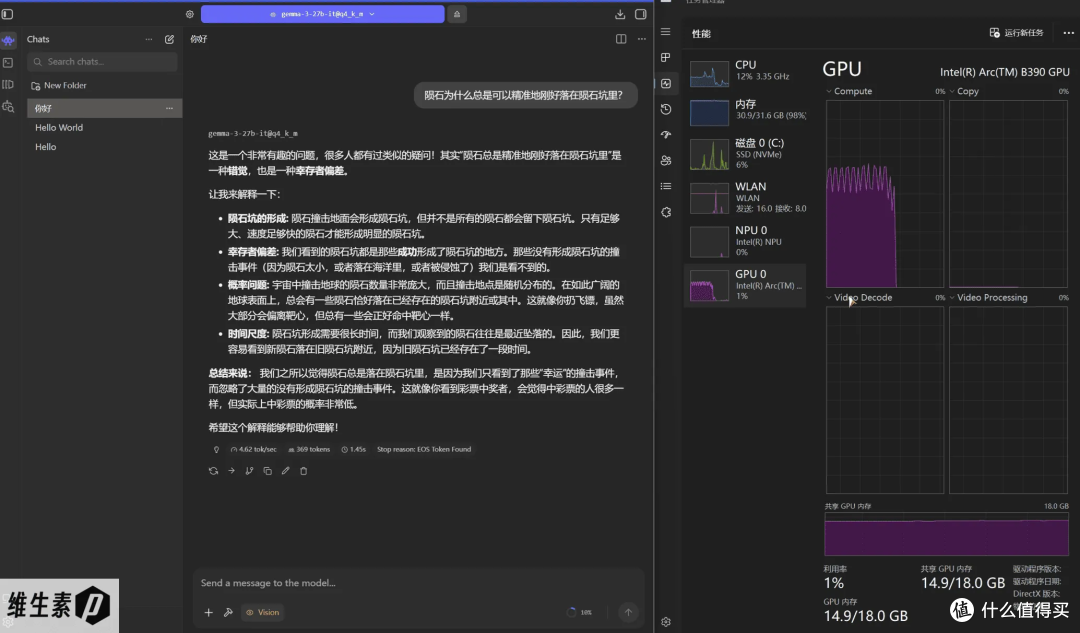The image size is (1080, 633).
Task: Switch to the Chat view icon
Action: 8,40
